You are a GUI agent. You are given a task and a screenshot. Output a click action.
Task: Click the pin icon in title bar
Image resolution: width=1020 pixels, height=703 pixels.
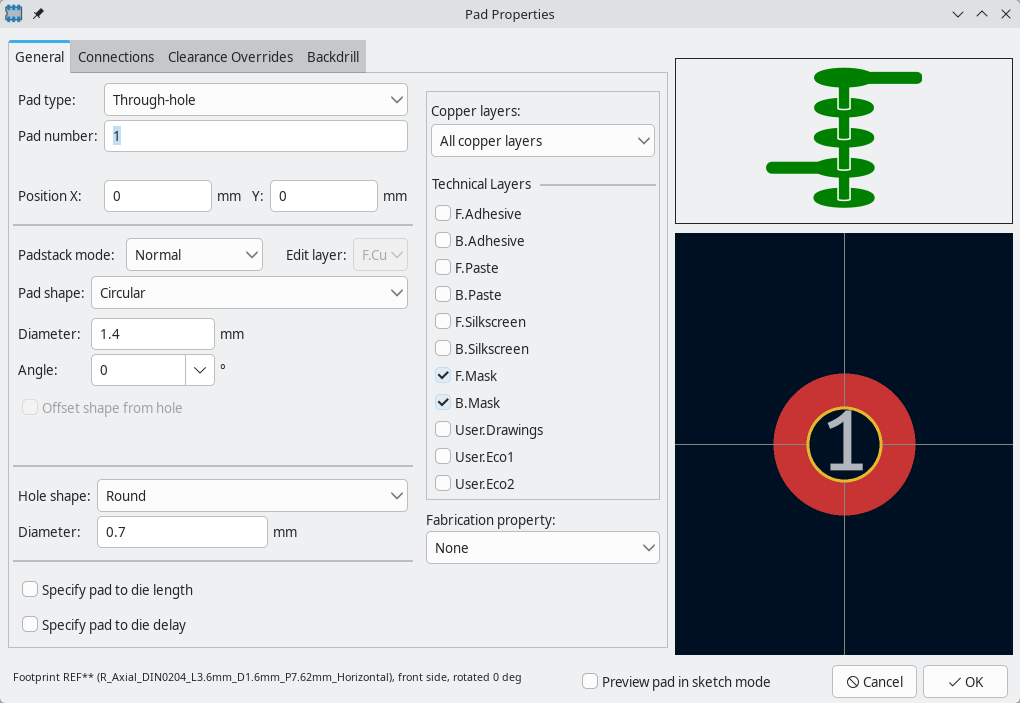click(x=38, y=14)
